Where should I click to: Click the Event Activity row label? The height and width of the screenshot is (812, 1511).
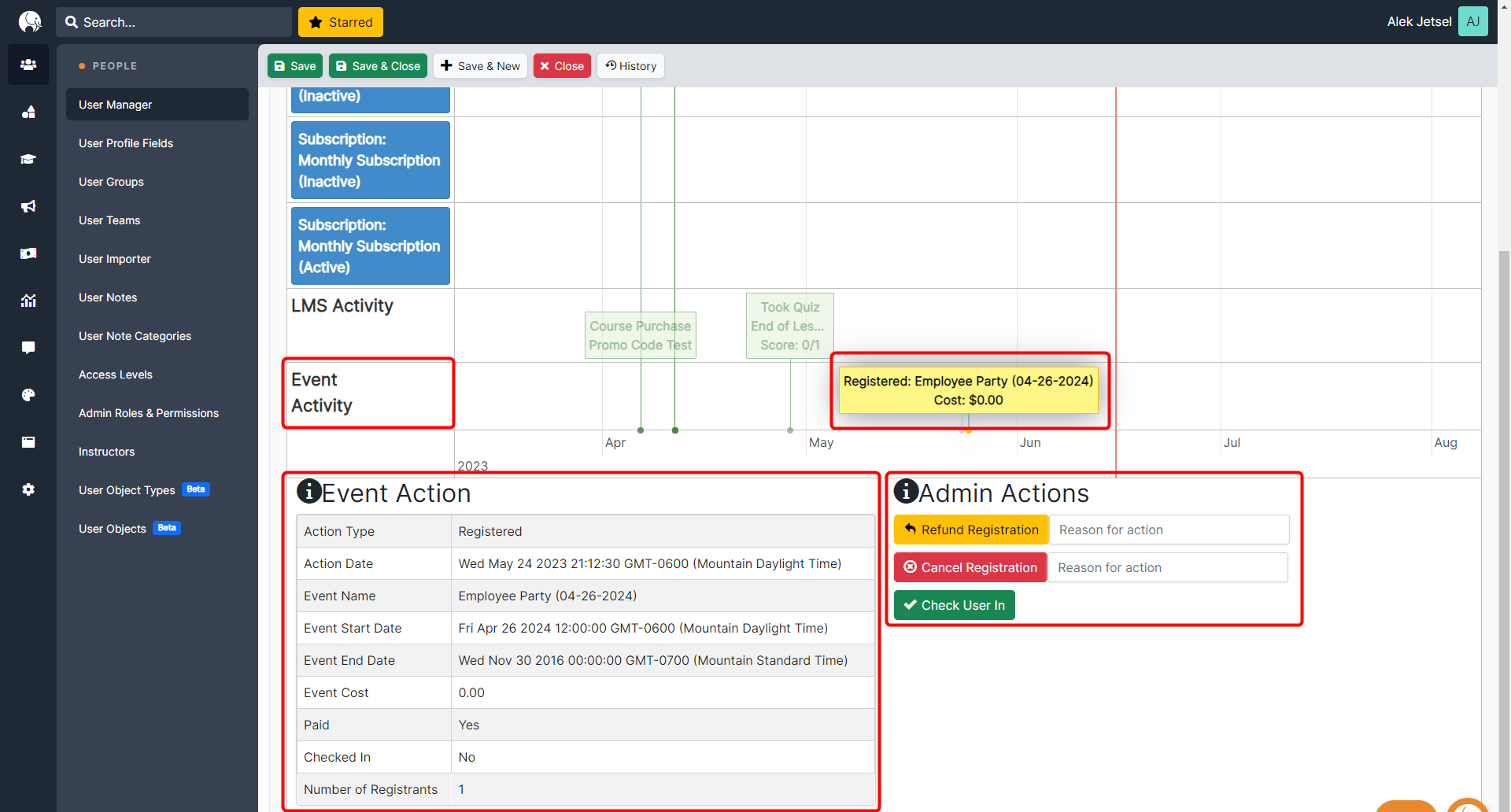click(322, 393)
